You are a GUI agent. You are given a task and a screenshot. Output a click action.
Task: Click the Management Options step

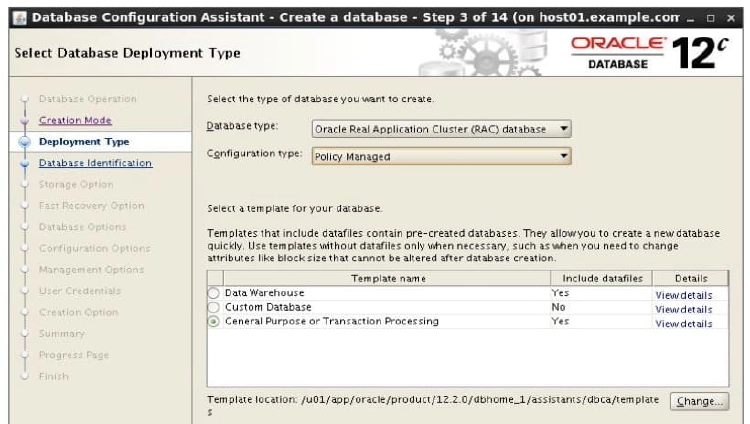click(91, 270)
